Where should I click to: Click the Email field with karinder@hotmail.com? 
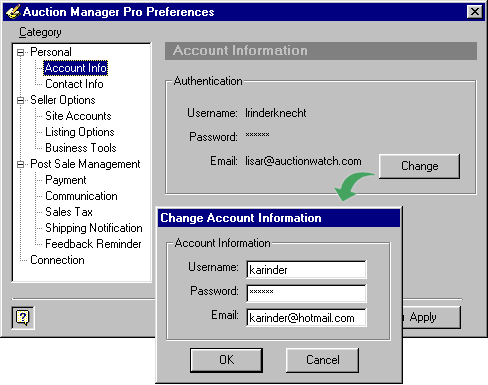pos(306,318)
